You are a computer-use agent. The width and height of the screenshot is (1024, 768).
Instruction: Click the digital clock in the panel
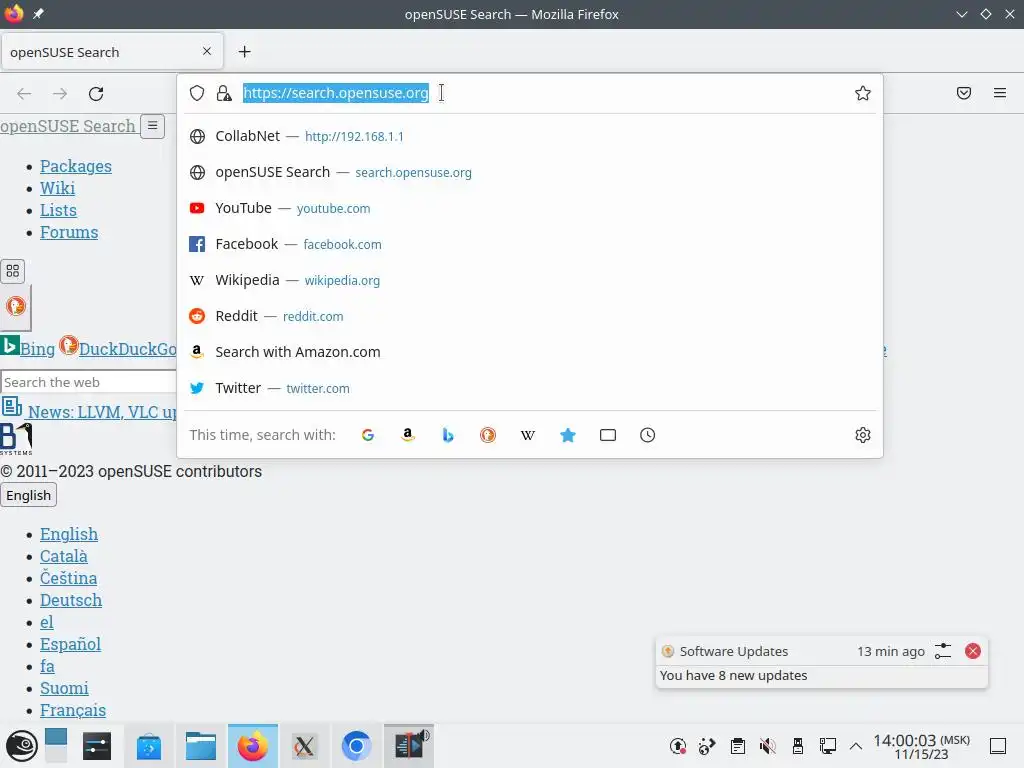click(921, 746)
